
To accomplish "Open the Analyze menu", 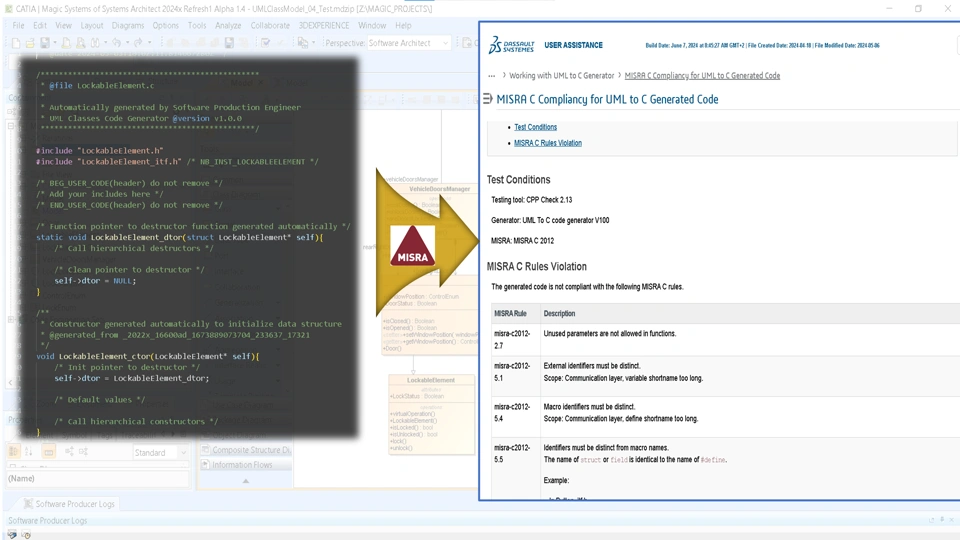I will click(x=228, y=25).
